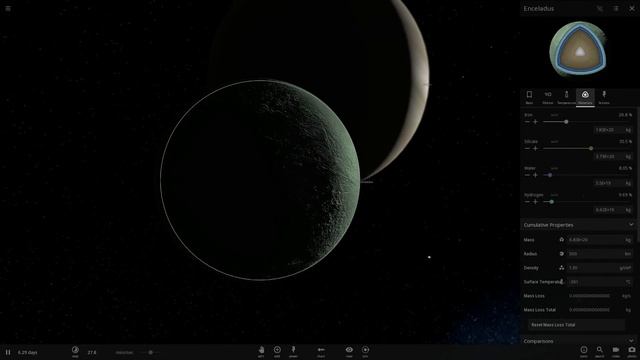Click the Silicate percentage slider handle
This screenshot has width=640, height=360.
coord(591,149)
